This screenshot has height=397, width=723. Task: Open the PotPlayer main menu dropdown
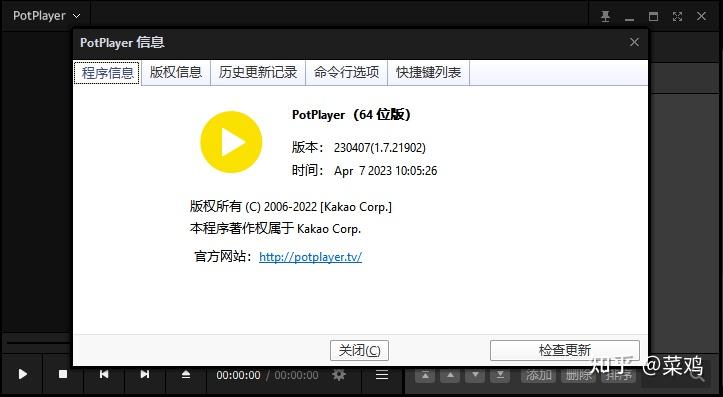46,16
